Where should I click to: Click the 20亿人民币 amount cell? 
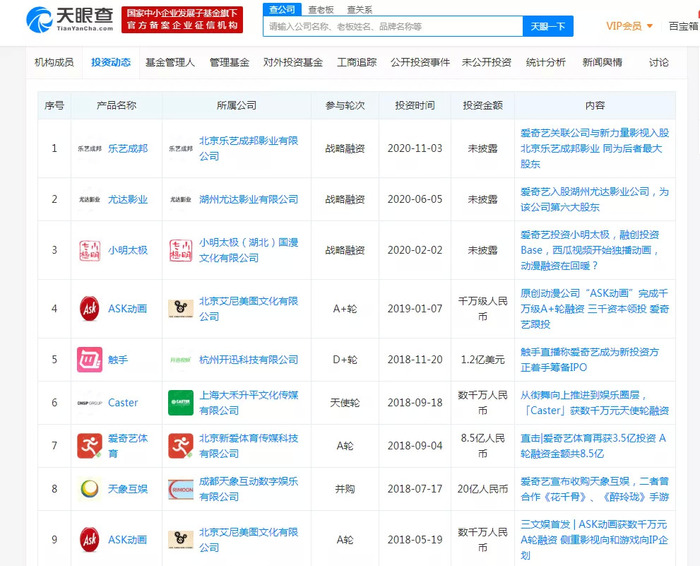coord(483,489)
